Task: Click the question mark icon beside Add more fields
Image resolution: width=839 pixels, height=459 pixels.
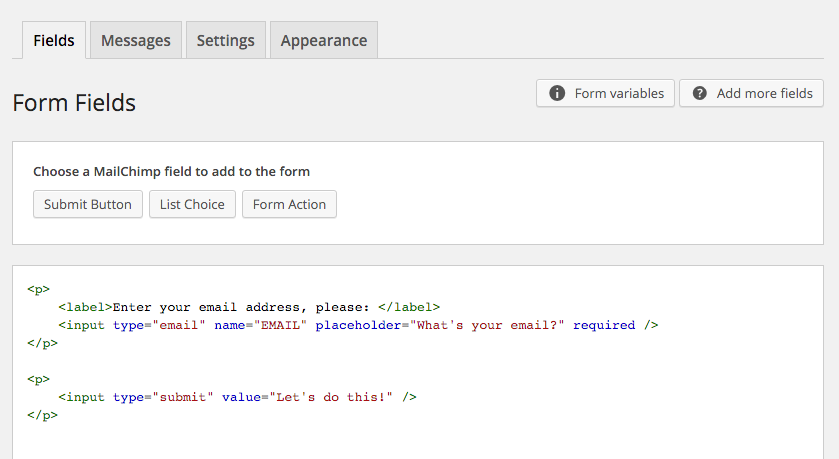Action: [x=699, y=93]
